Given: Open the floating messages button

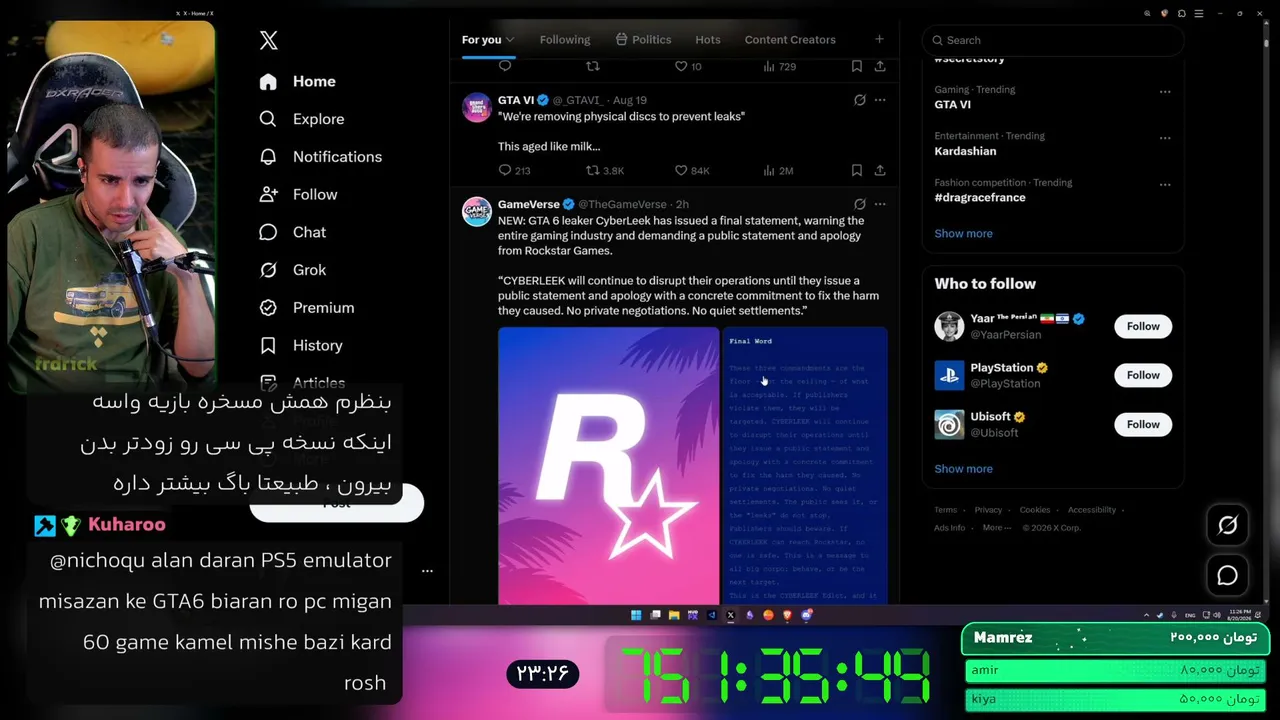Looking at the screenshot, I should pyautogui.click(x=1228, y=576).
